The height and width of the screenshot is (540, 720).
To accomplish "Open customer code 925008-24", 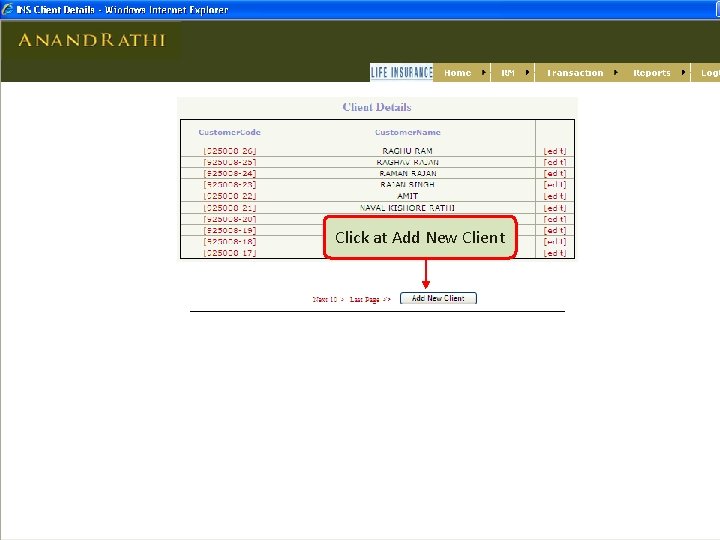I will click(x=230, y=174).
